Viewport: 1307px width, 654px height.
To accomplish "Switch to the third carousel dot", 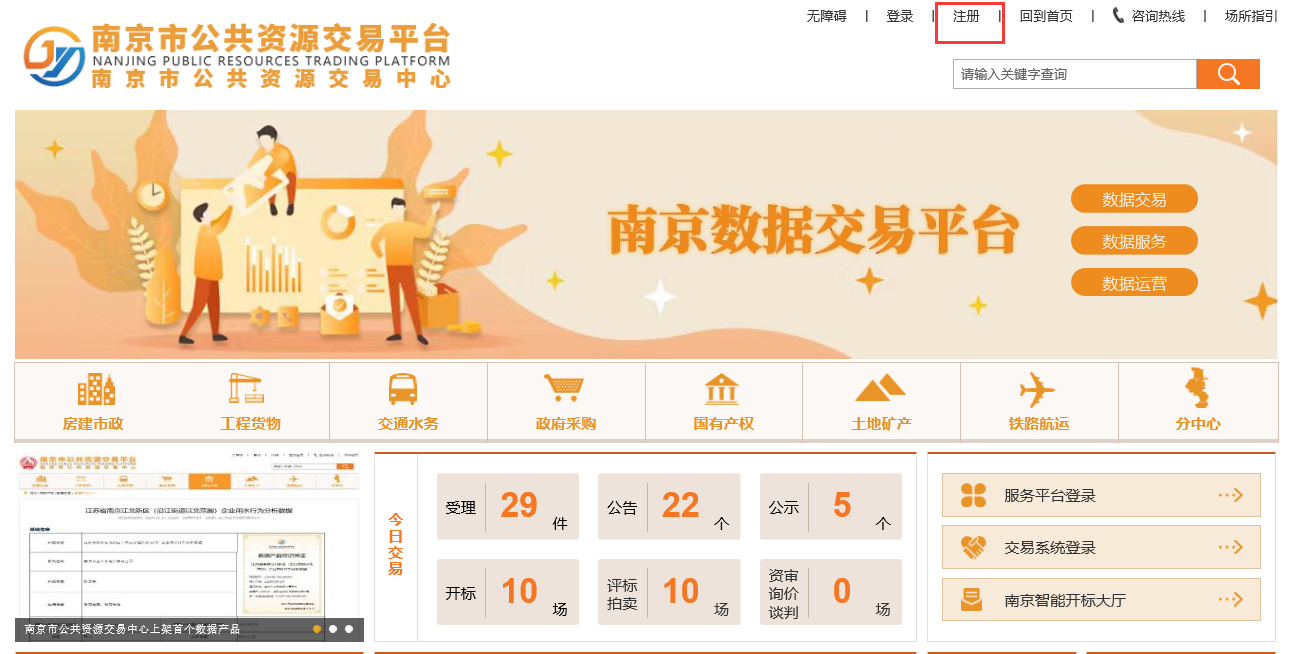I will tap(349, 629).
